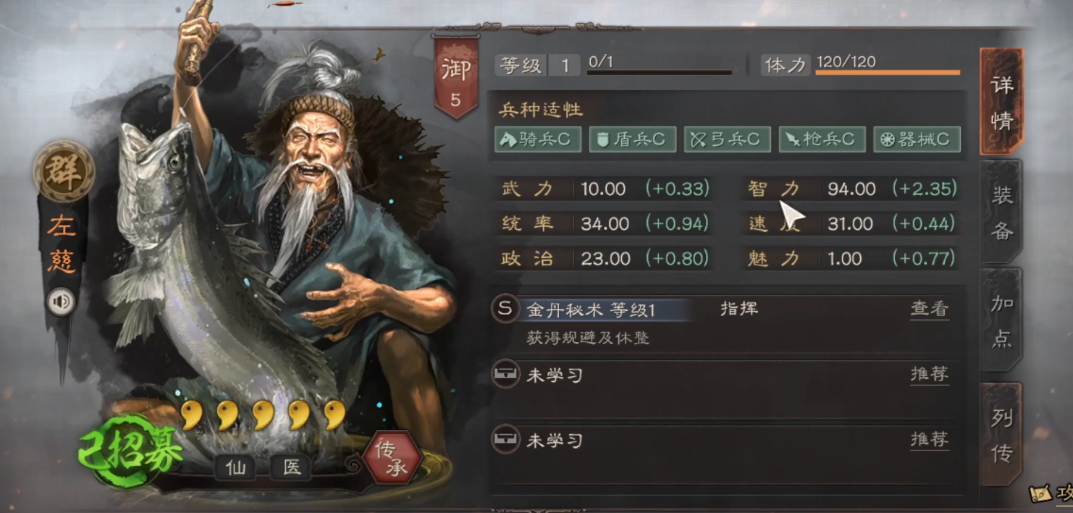
Task: Select the S-rank skill 金丹秘术 icon
Action: [505, 309]
